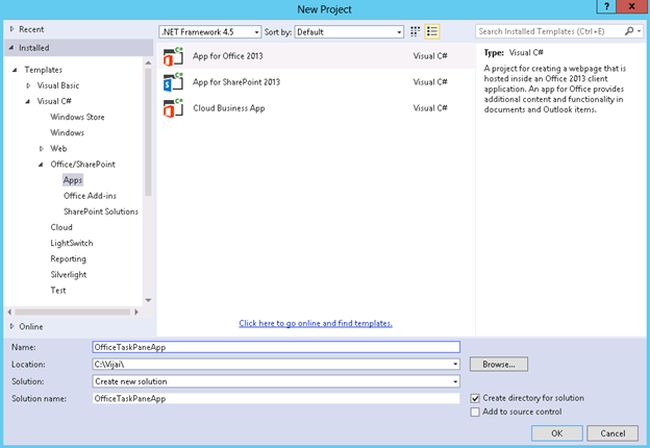
Task: Click Cloud Business App name text
Action: click(229, 108)
